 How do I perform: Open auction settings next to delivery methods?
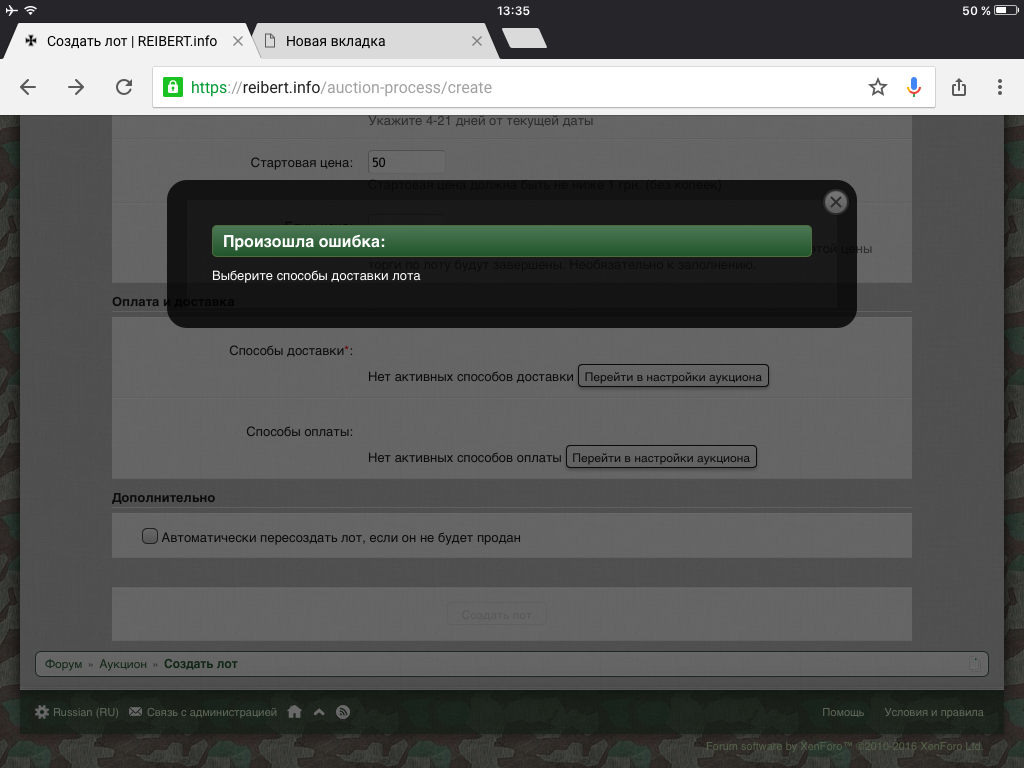(x=673, y=377)
